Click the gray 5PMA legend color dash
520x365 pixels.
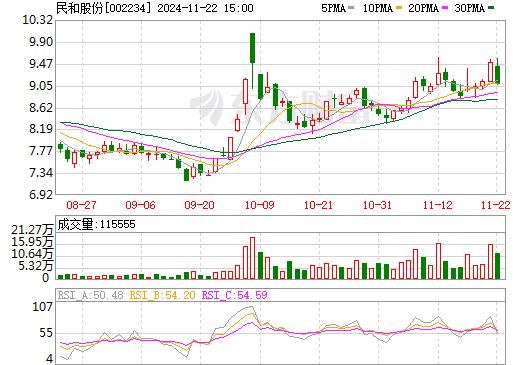coord(351,8)
